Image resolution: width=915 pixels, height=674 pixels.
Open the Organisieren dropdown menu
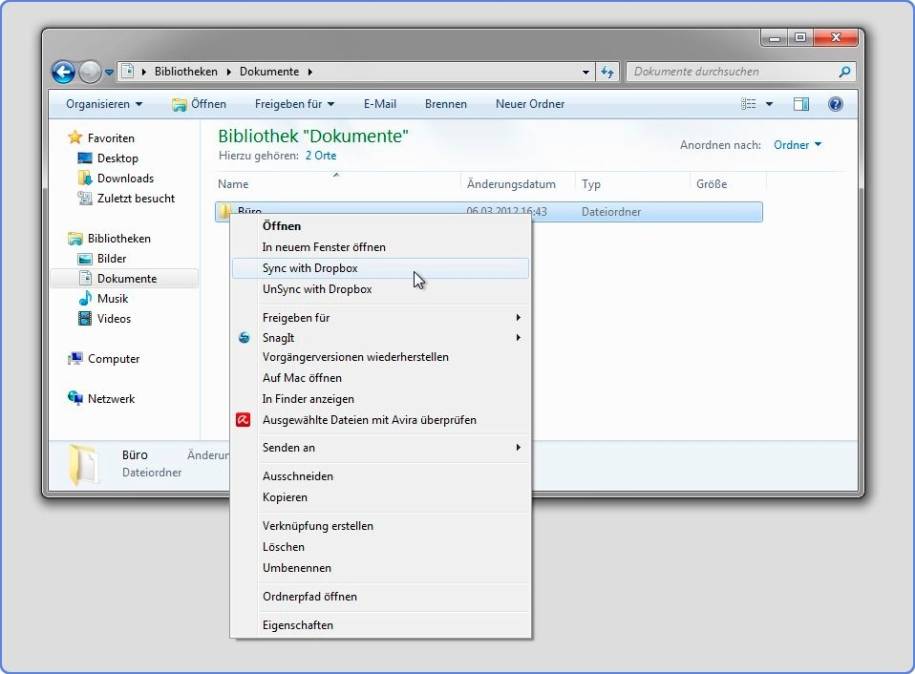coord(104,104)
